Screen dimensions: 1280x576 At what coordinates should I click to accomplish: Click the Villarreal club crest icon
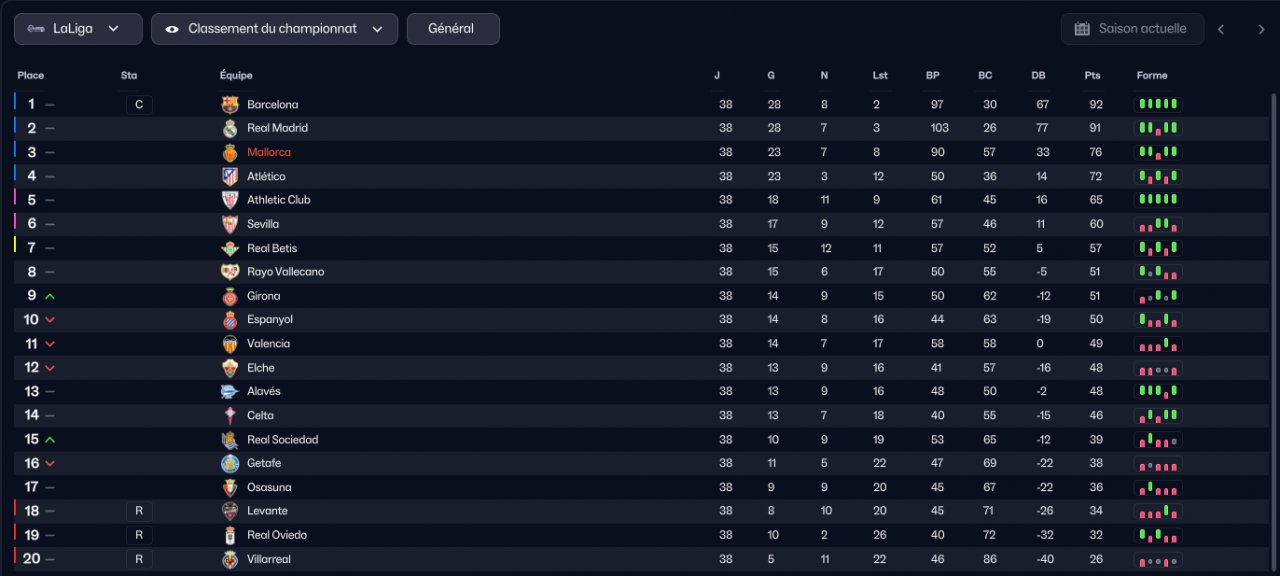click(x=230, y=559)
